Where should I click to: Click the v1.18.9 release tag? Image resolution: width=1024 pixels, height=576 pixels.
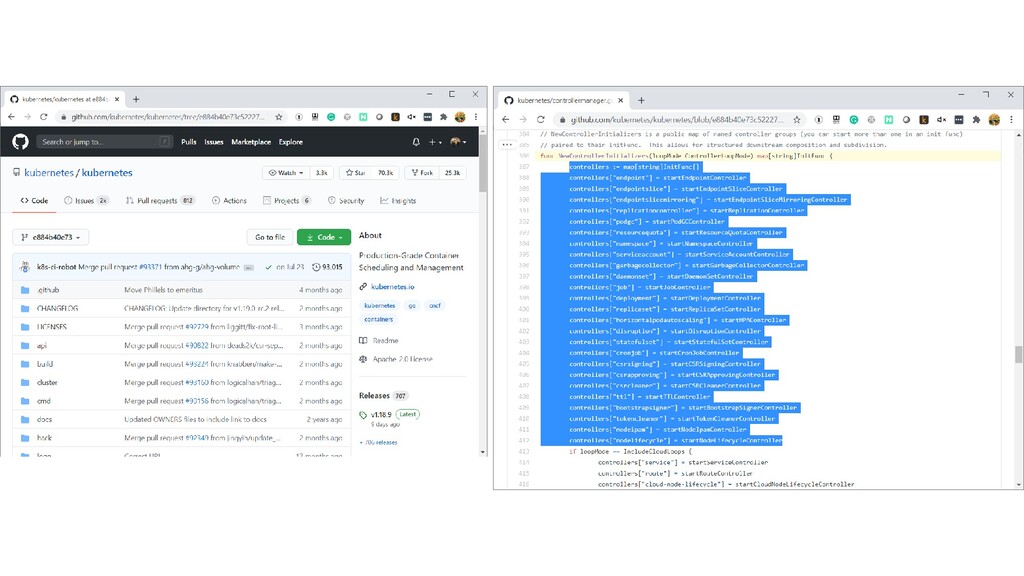point(381,415)
